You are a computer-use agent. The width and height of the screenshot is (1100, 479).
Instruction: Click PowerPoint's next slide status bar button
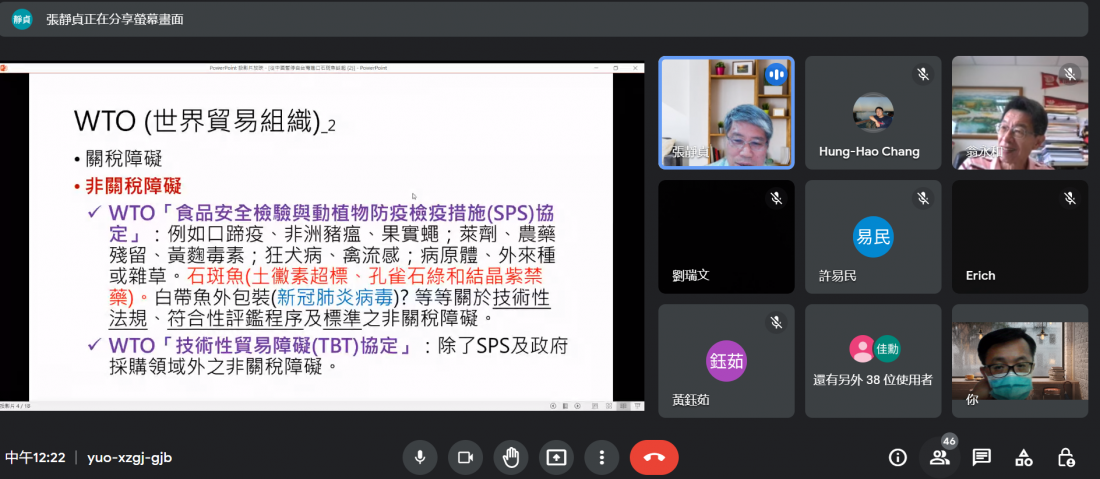577,405
